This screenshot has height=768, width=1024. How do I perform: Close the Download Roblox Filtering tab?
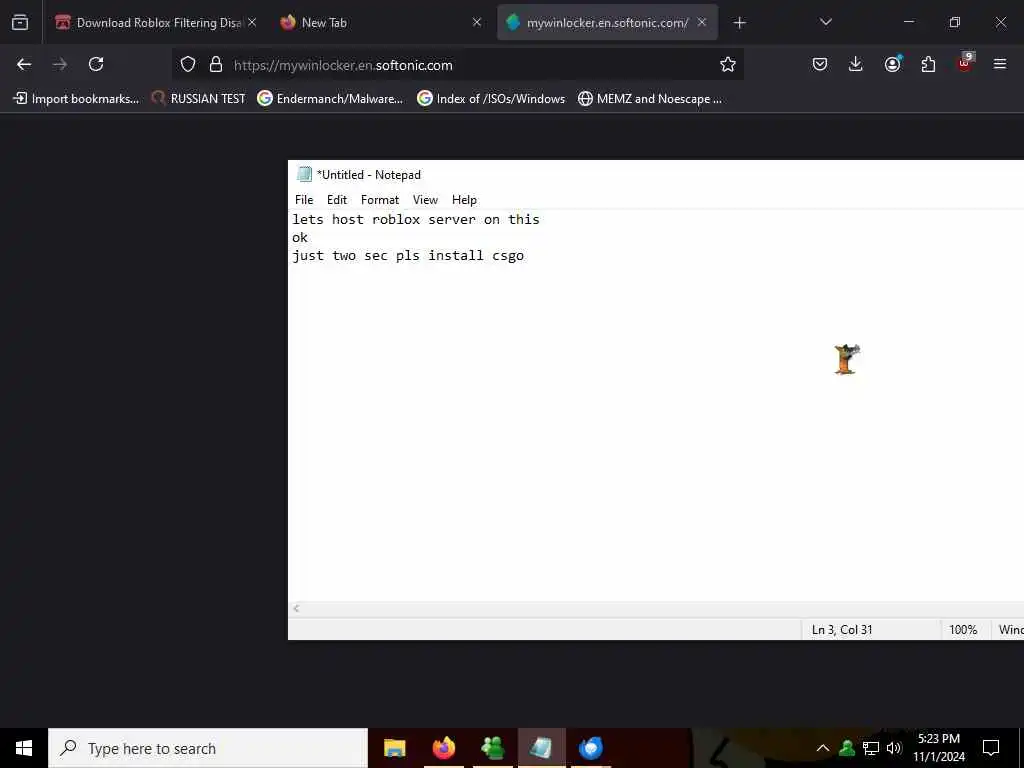click(252, 22)
